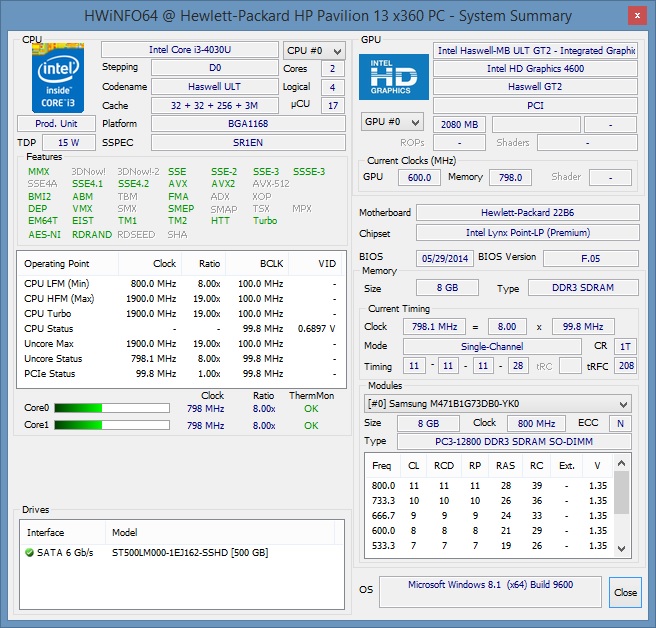Click the GPU memory 2080 MB field
656x628 pixels.
click(x=459, y=124)
